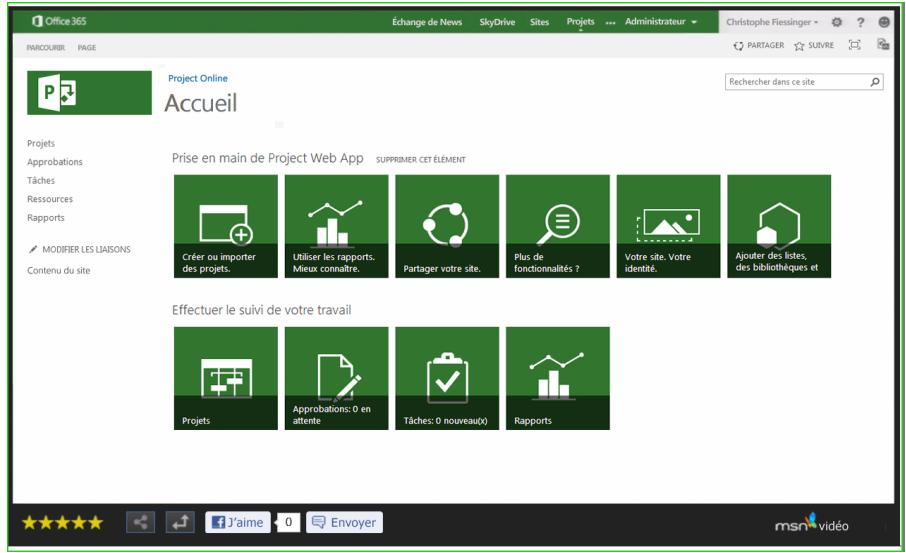This screenshot has height=553, width=906.
Task: Click the Facebook like count 0
Action: point(288,522)
